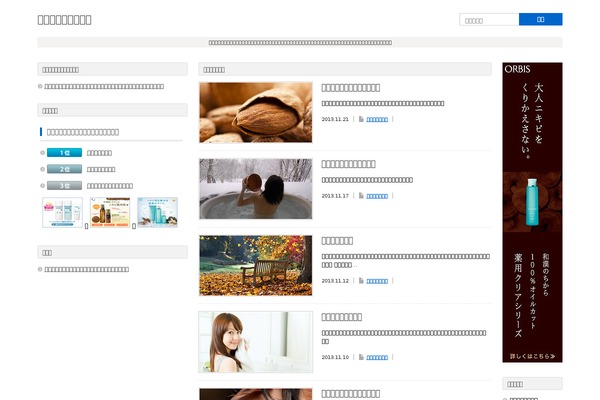Open product image with teal tubes and bottles

click(157, 212)
